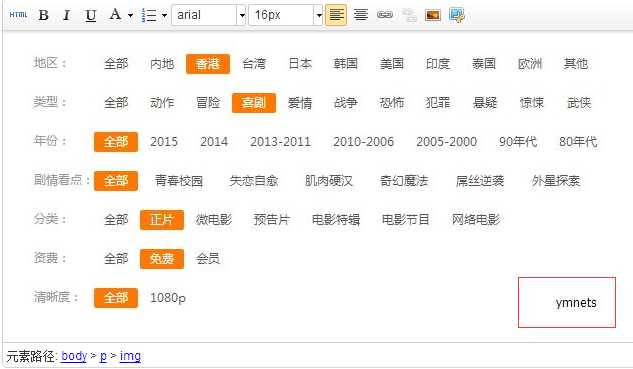Screen dimensions: 633x369
Task: Click 欧洲 in the 地区 row
Action: tap(530, 64)
